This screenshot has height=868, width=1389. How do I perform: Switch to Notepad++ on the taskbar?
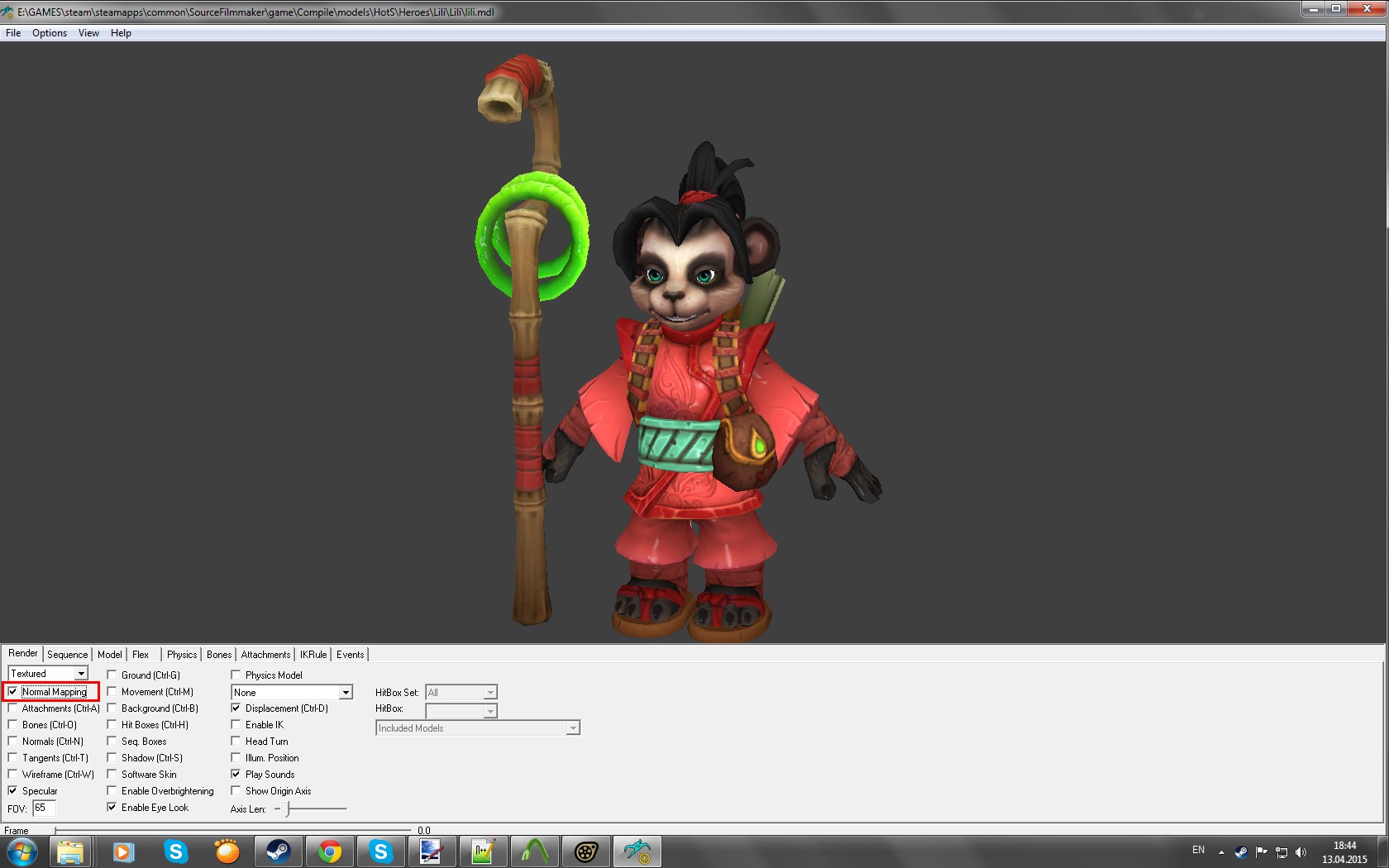click(483, 851)
